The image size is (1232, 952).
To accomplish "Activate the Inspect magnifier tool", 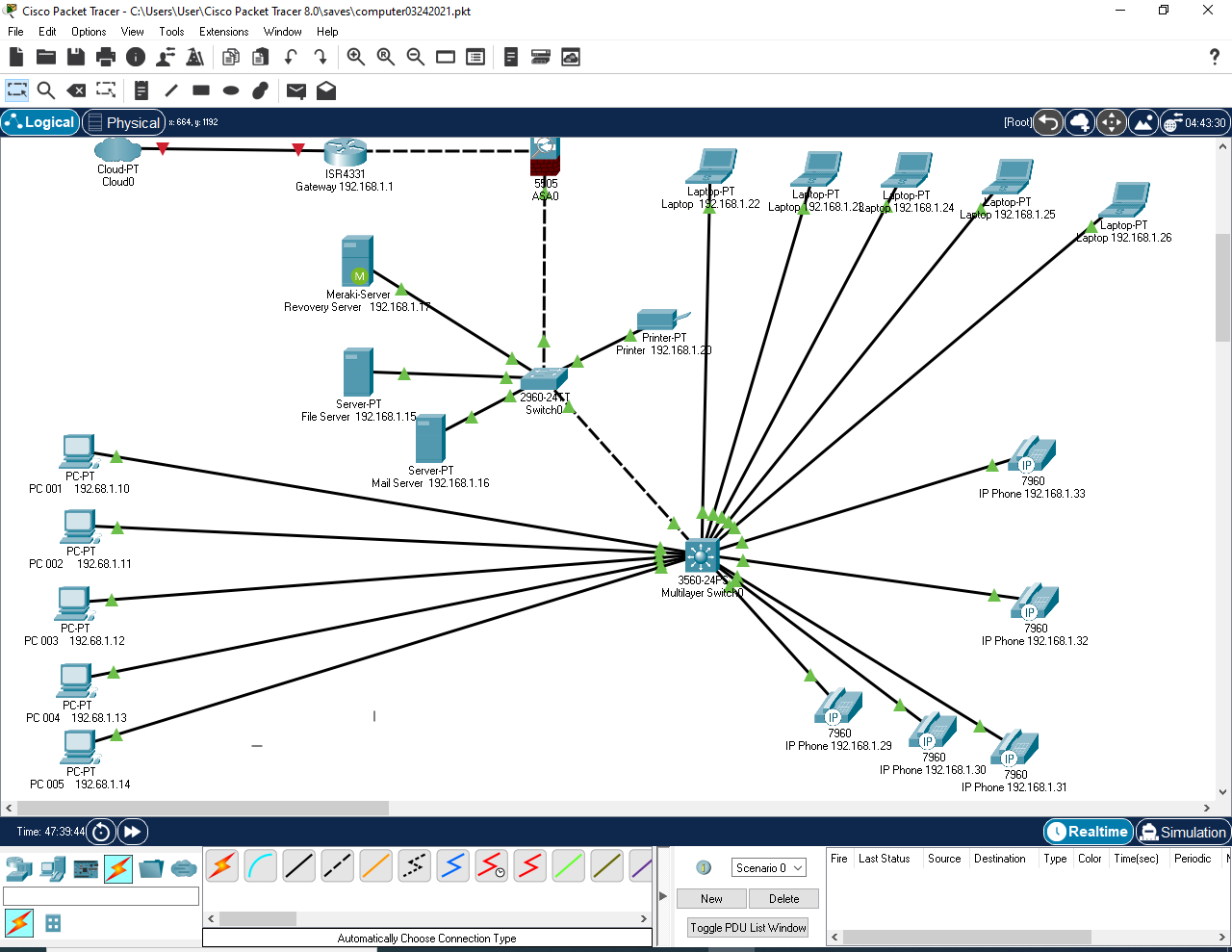I will [x=45, y=90].
